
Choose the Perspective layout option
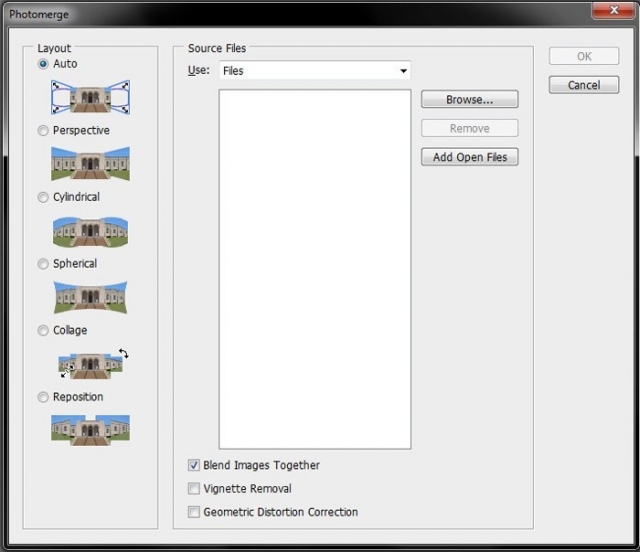click(x=43, y=131)
